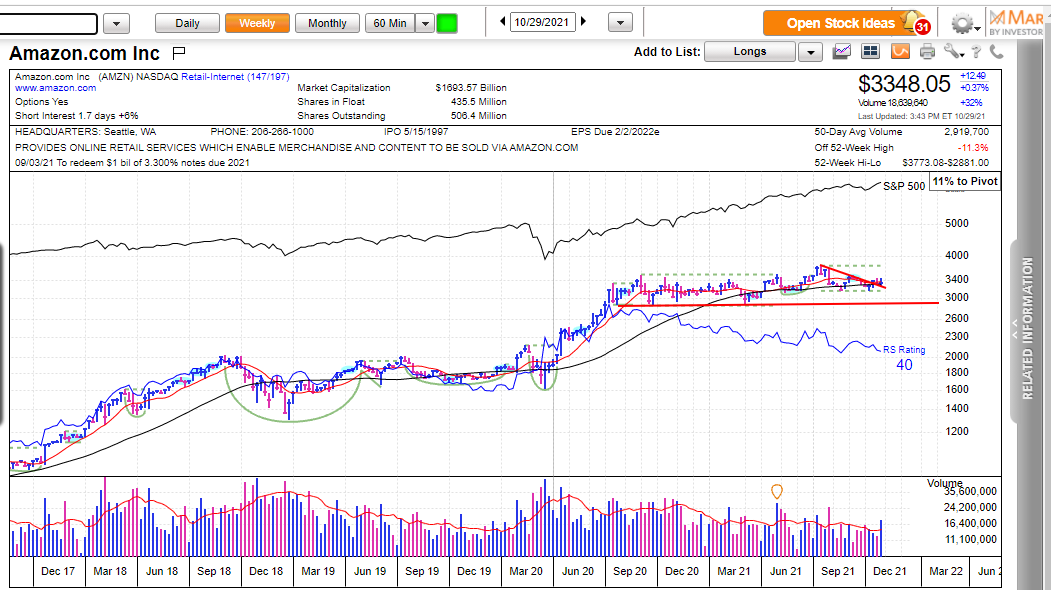Click the 11% to Pivot label
The height and width of the screenshot is (590, 1051).
pos(965,181)
